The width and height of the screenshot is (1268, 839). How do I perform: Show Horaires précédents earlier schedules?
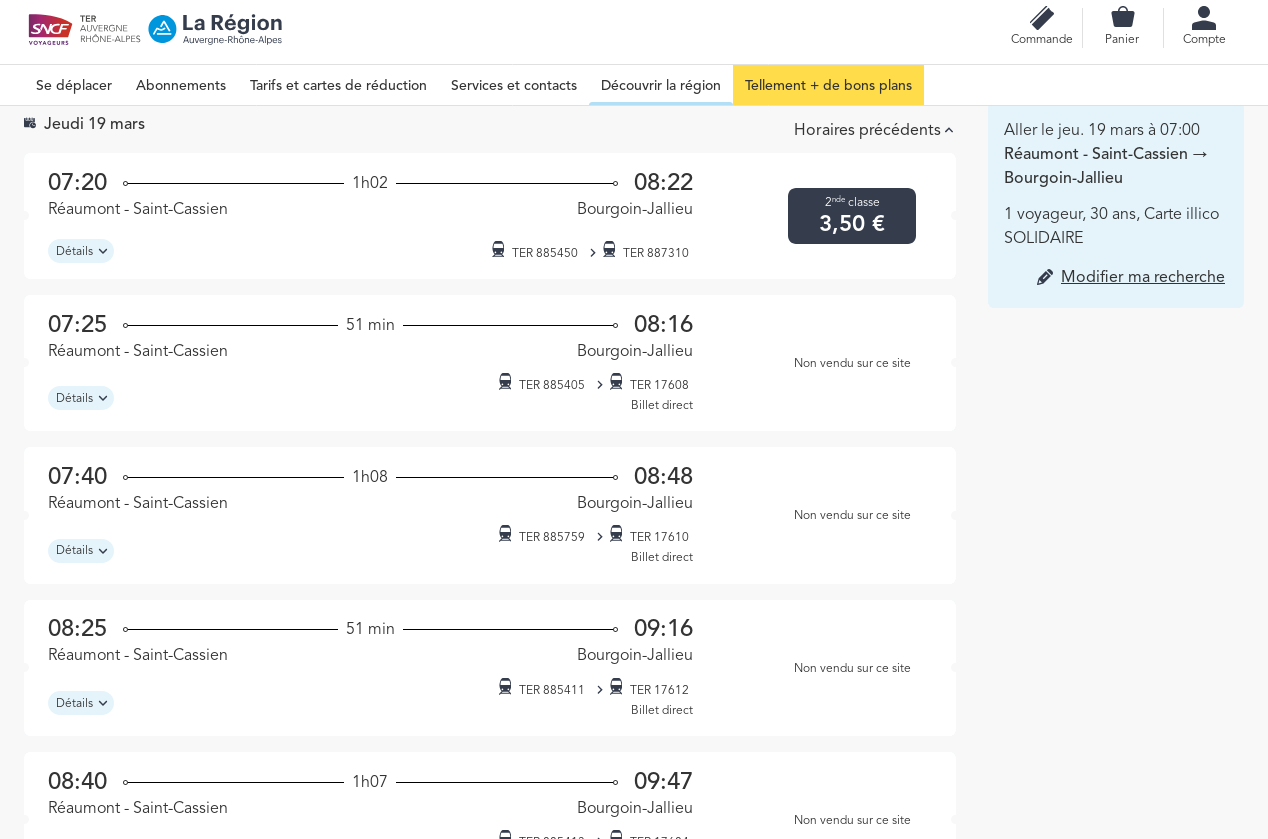[x=873, y=130]
